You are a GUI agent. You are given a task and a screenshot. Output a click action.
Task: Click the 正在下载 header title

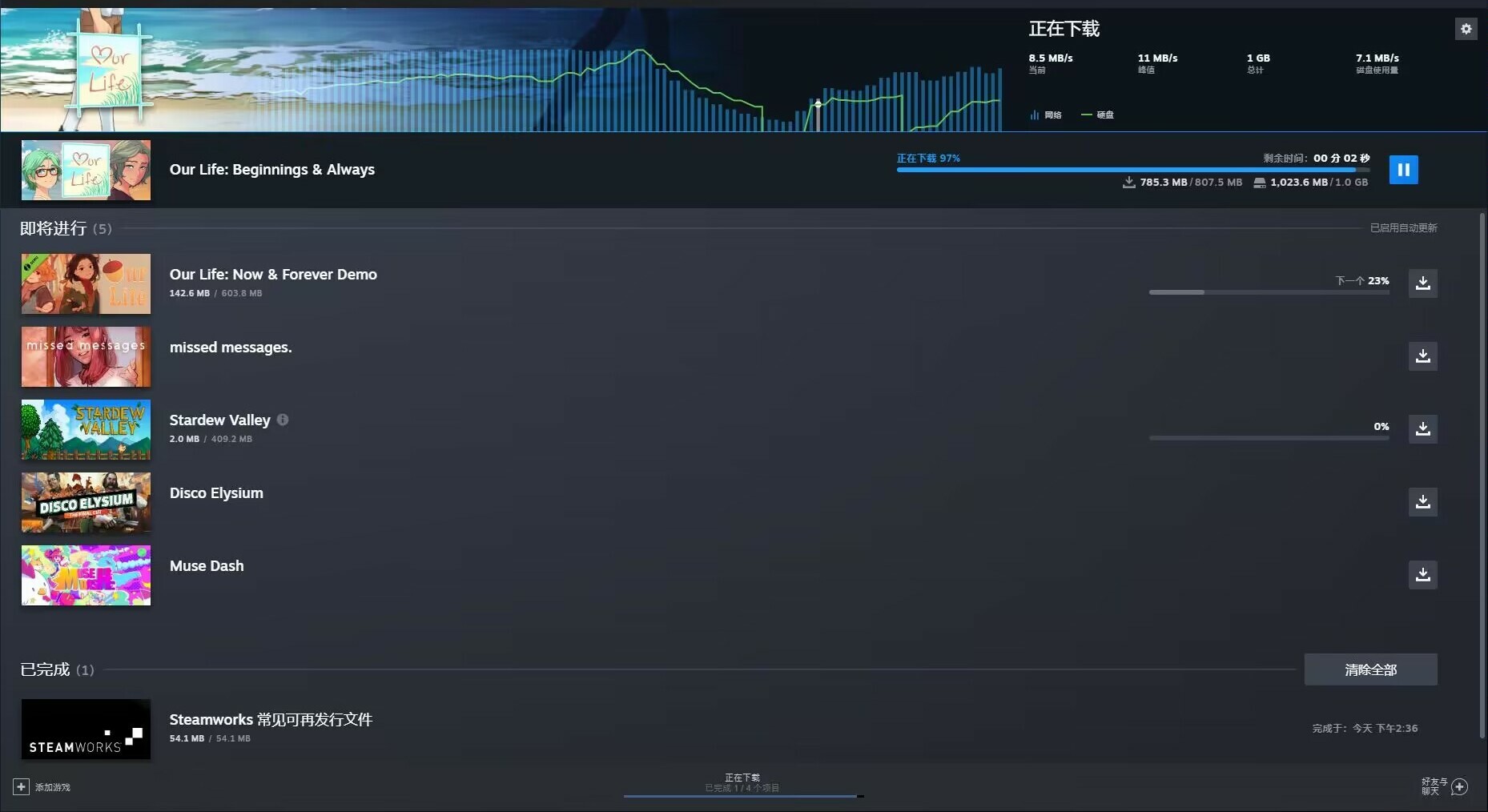coord(1064,29)
